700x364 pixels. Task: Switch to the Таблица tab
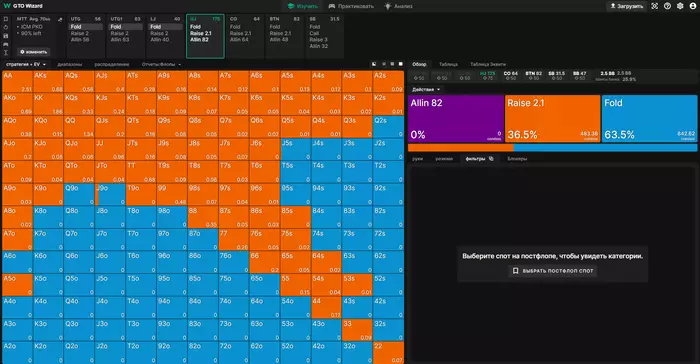[x=448, y=64]
